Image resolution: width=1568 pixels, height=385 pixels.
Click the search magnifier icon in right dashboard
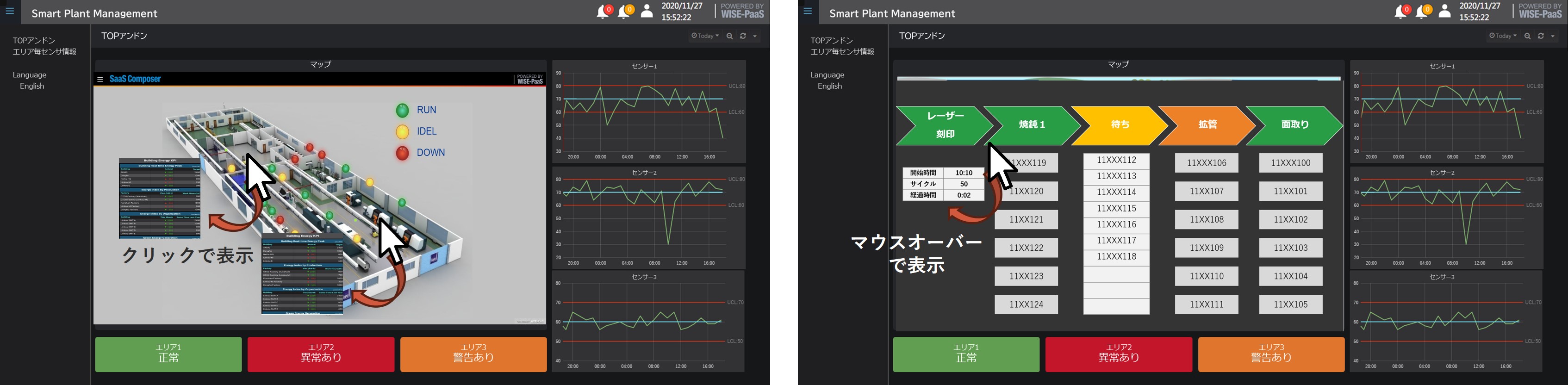(1527, 37)
